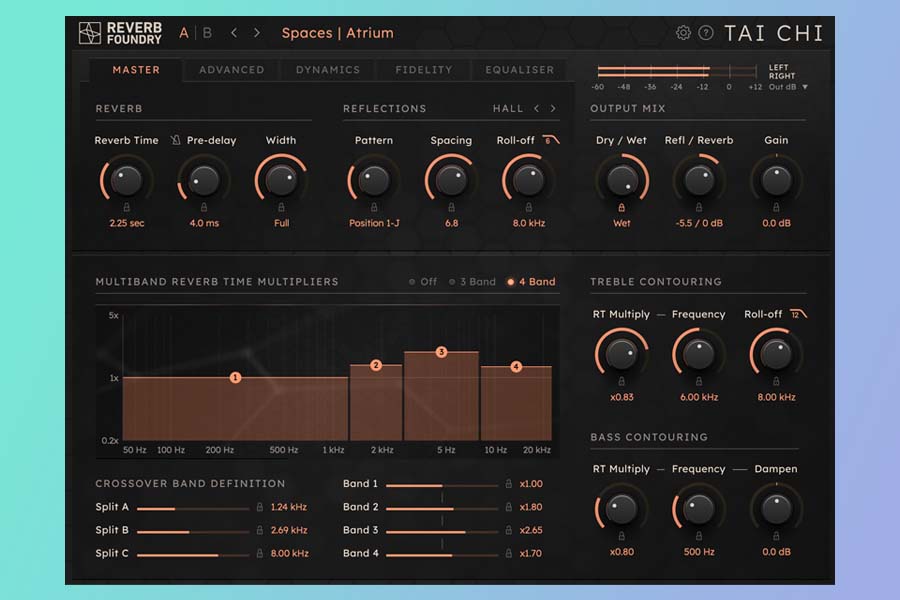The image size is (900, 600).
Task: Toggle the lock icon beside Split A value
Action: click(x=260, y=507)
